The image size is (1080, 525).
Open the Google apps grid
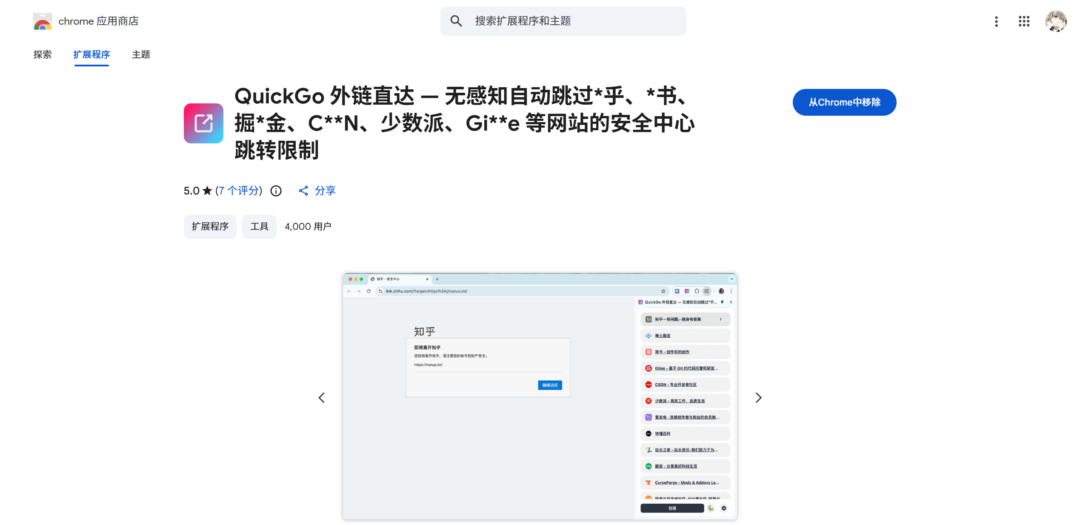[x=1024, y=21]
